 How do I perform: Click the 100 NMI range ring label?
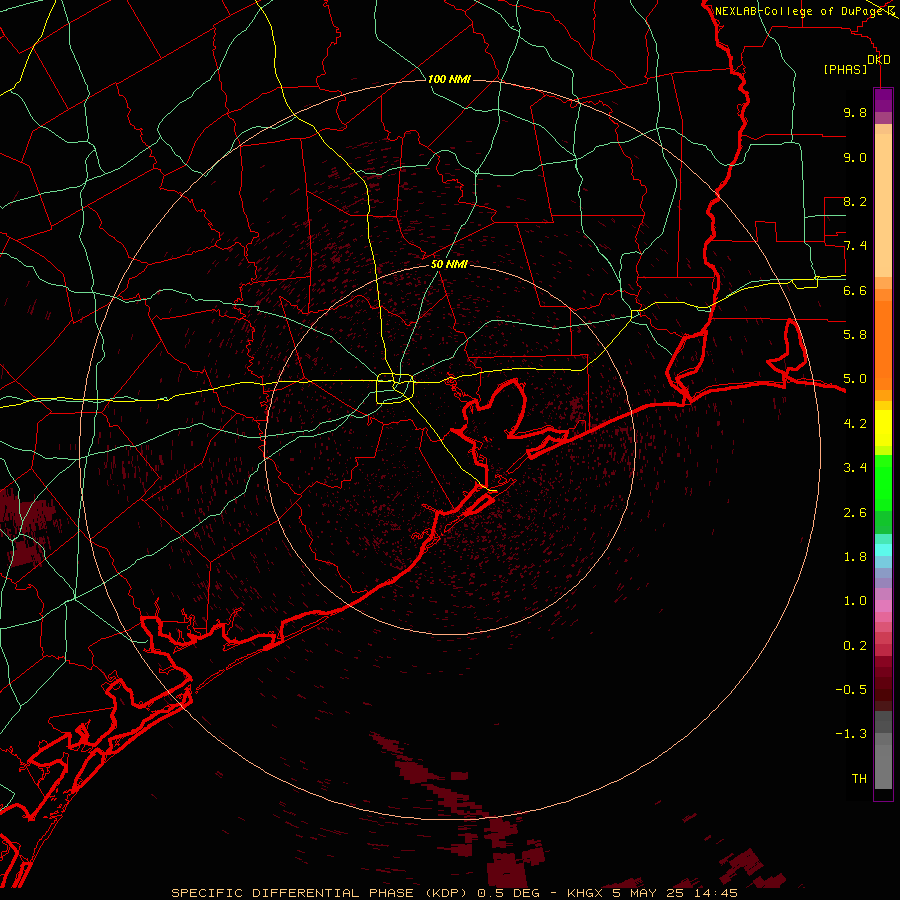click(449, 79)
